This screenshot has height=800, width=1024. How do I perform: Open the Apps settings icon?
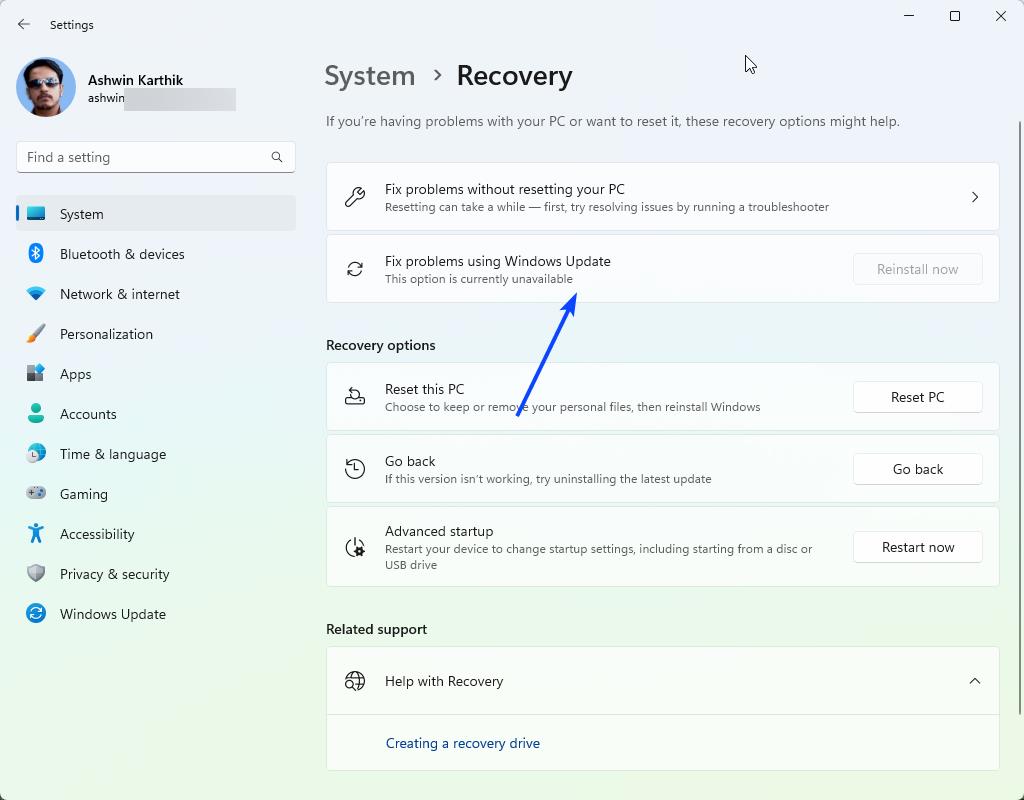[x=35, y=374]
